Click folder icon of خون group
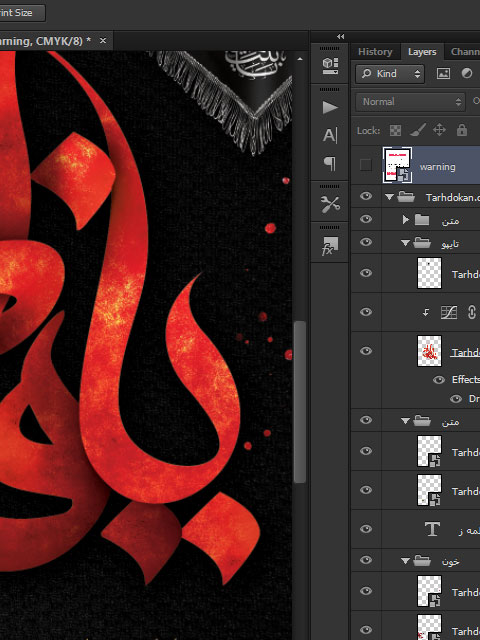Image resolution: width=480 pixels, height=640 pixels. tap(422, 561)
